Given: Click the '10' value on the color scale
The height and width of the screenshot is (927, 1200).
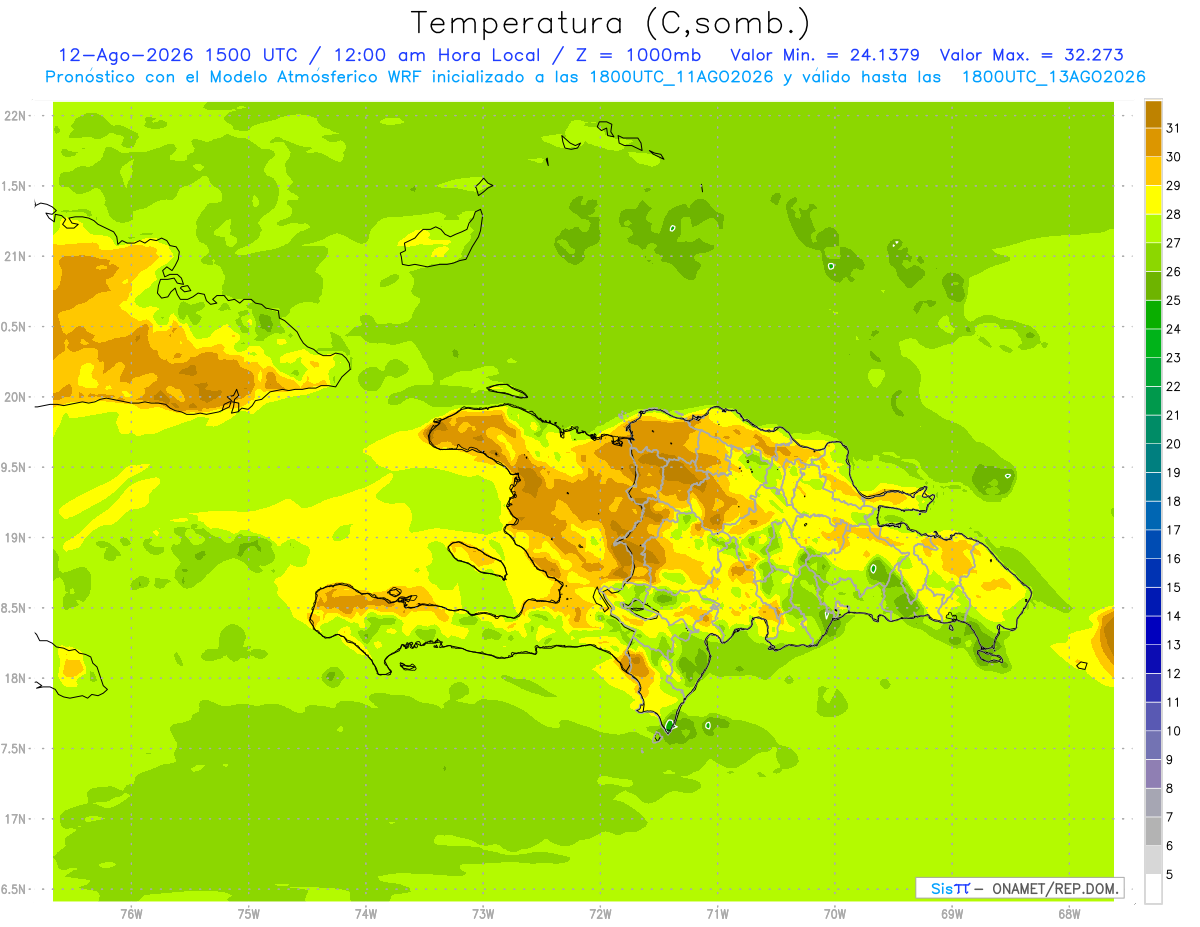Looking at the screenshot, I should pyautogui.click(x=1173, y=731).
